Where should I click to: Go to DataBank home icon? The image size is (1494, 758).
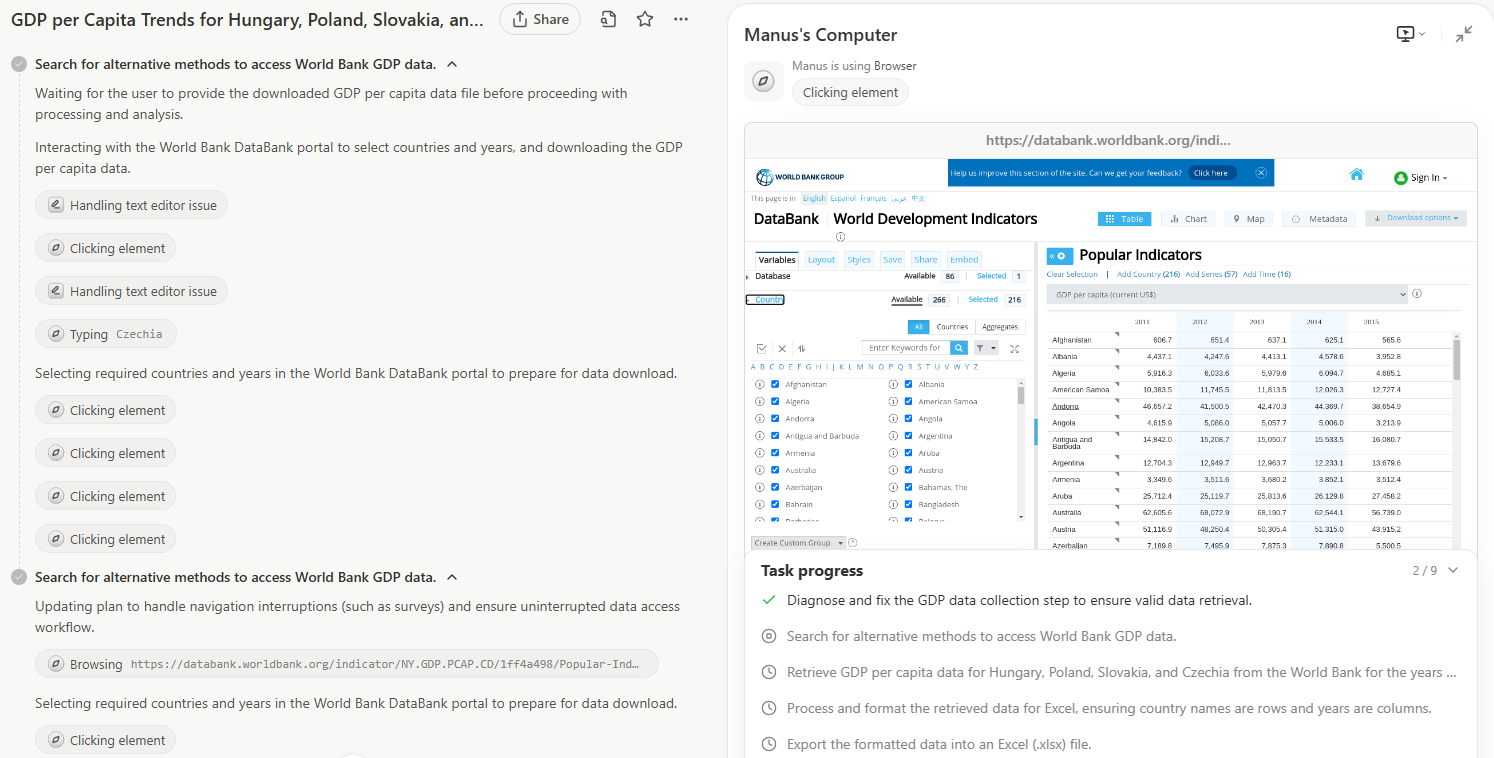1357,174
